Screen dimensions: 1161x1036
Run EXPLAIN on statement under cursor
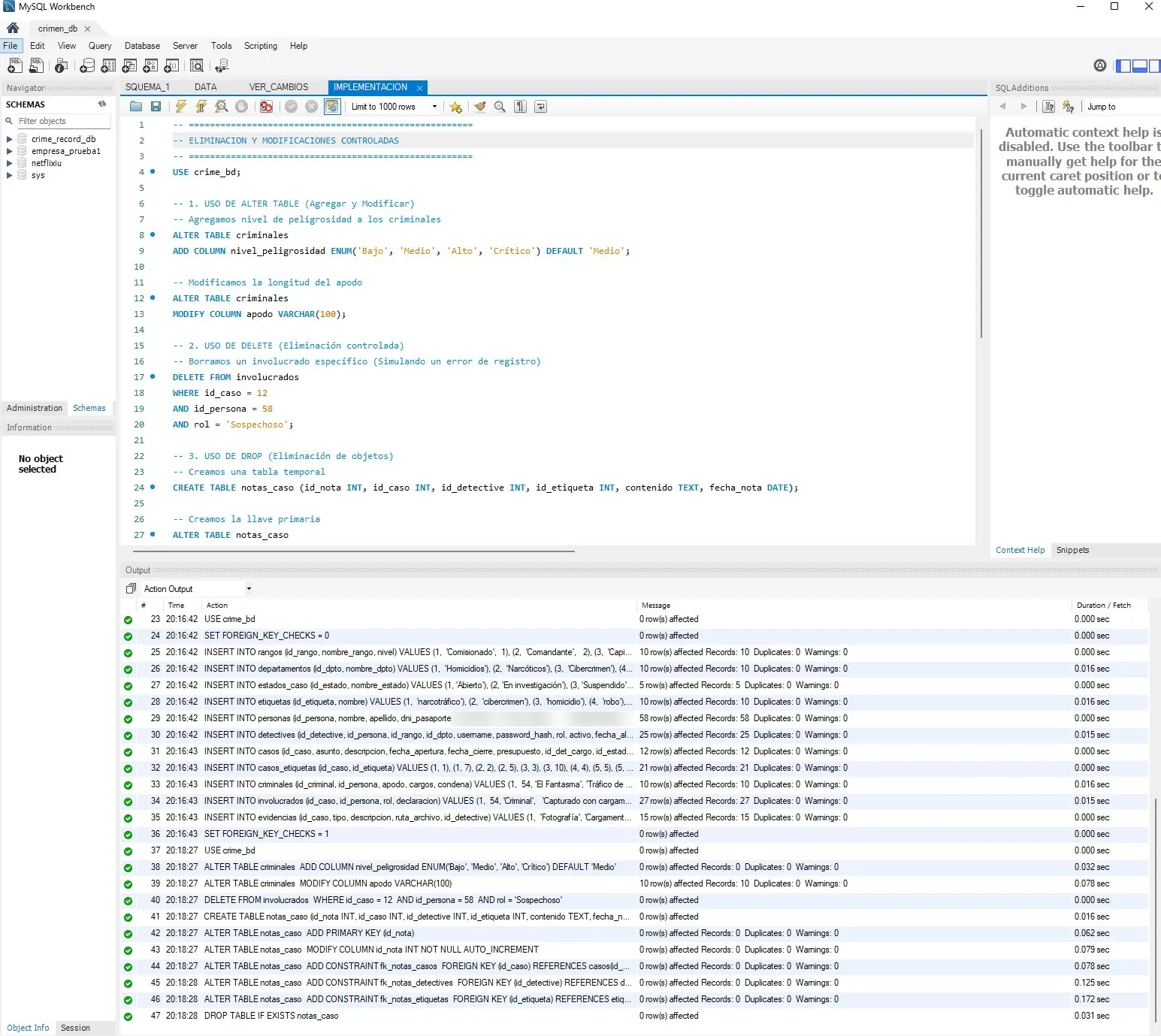click(221, 107)
